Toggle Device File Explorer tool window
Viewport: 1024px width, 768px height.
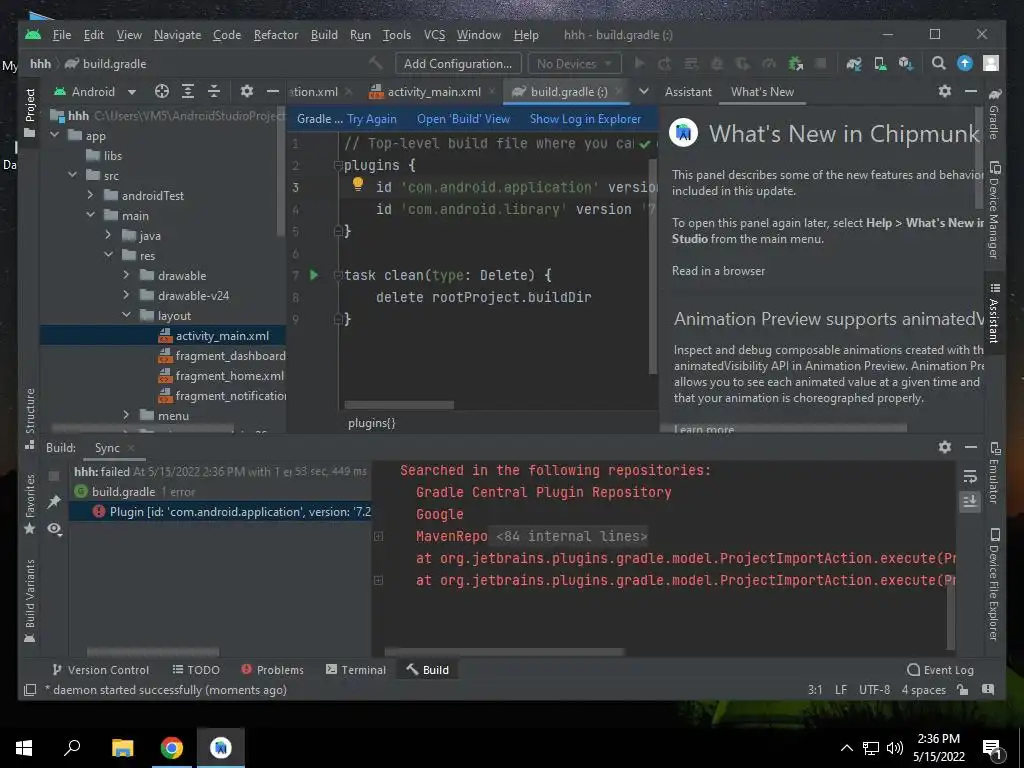click(x=994, y=584)
